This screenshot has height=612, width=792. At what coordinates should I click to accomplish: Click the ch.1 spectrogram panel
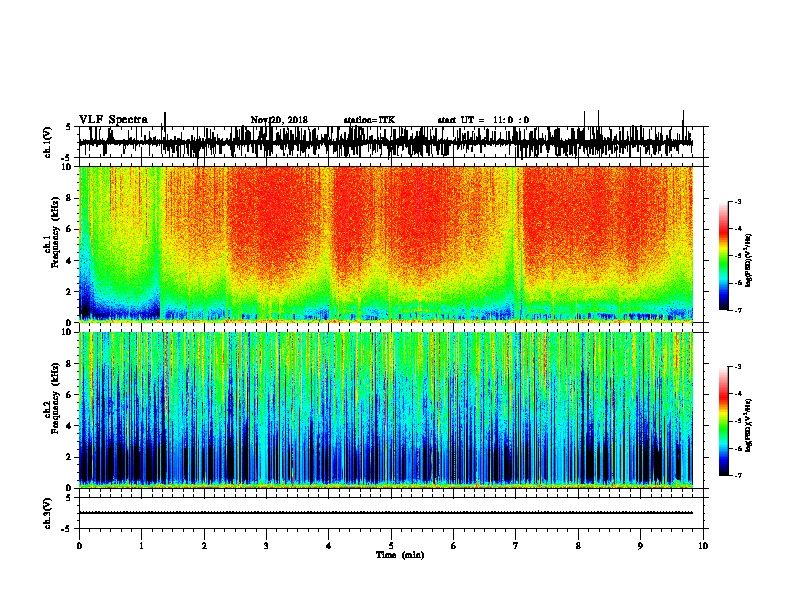[x=385, y=244]
